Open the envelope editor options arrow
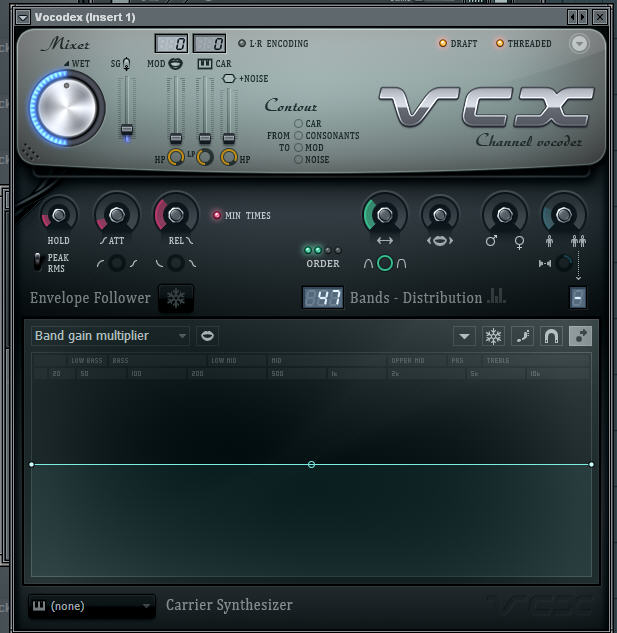The width and height of the screenshot is (617, 633). pyautogui.click(x=464, y=336)
